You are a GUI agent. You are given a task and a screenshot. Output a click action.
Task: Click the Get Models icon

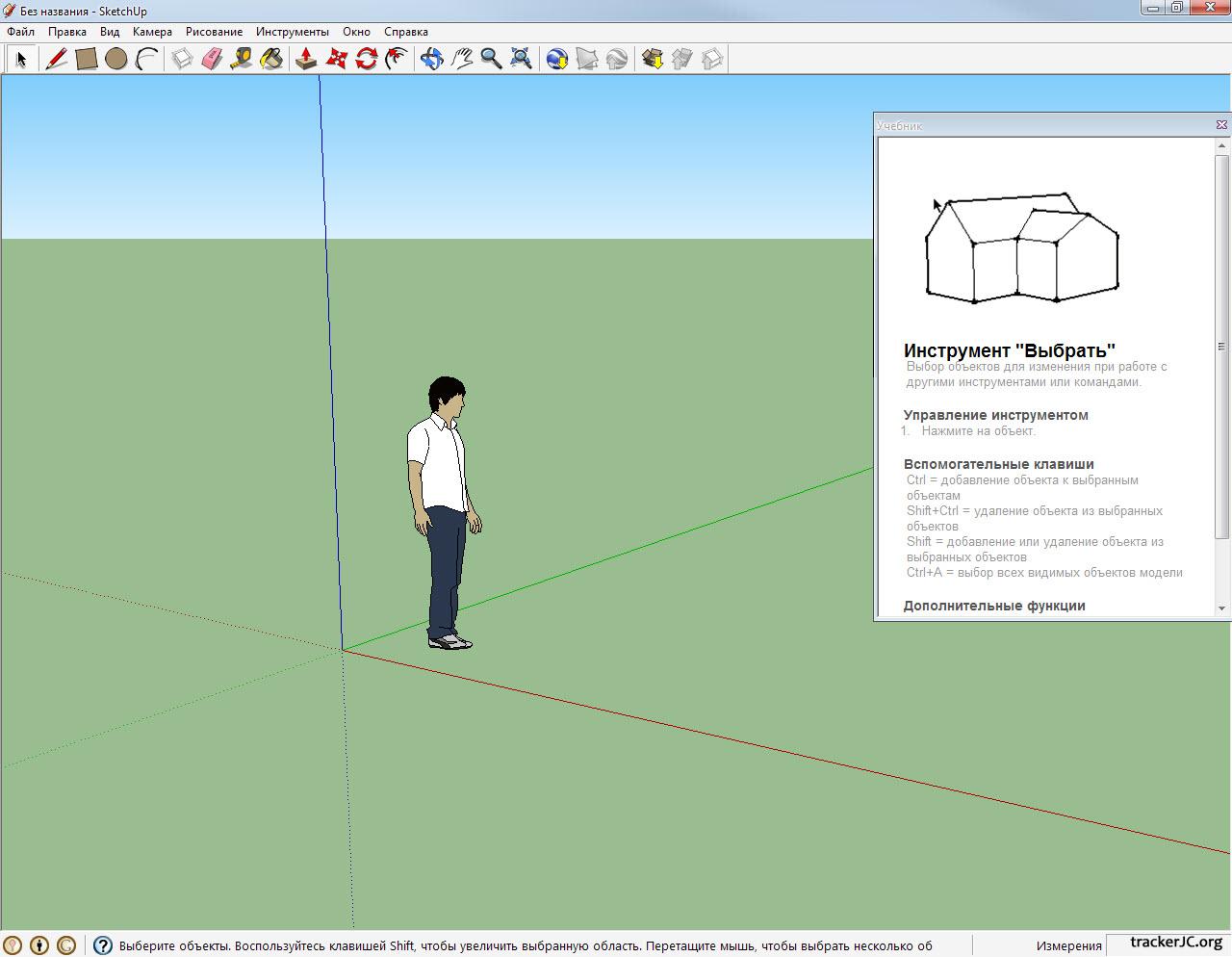(653, 59)
